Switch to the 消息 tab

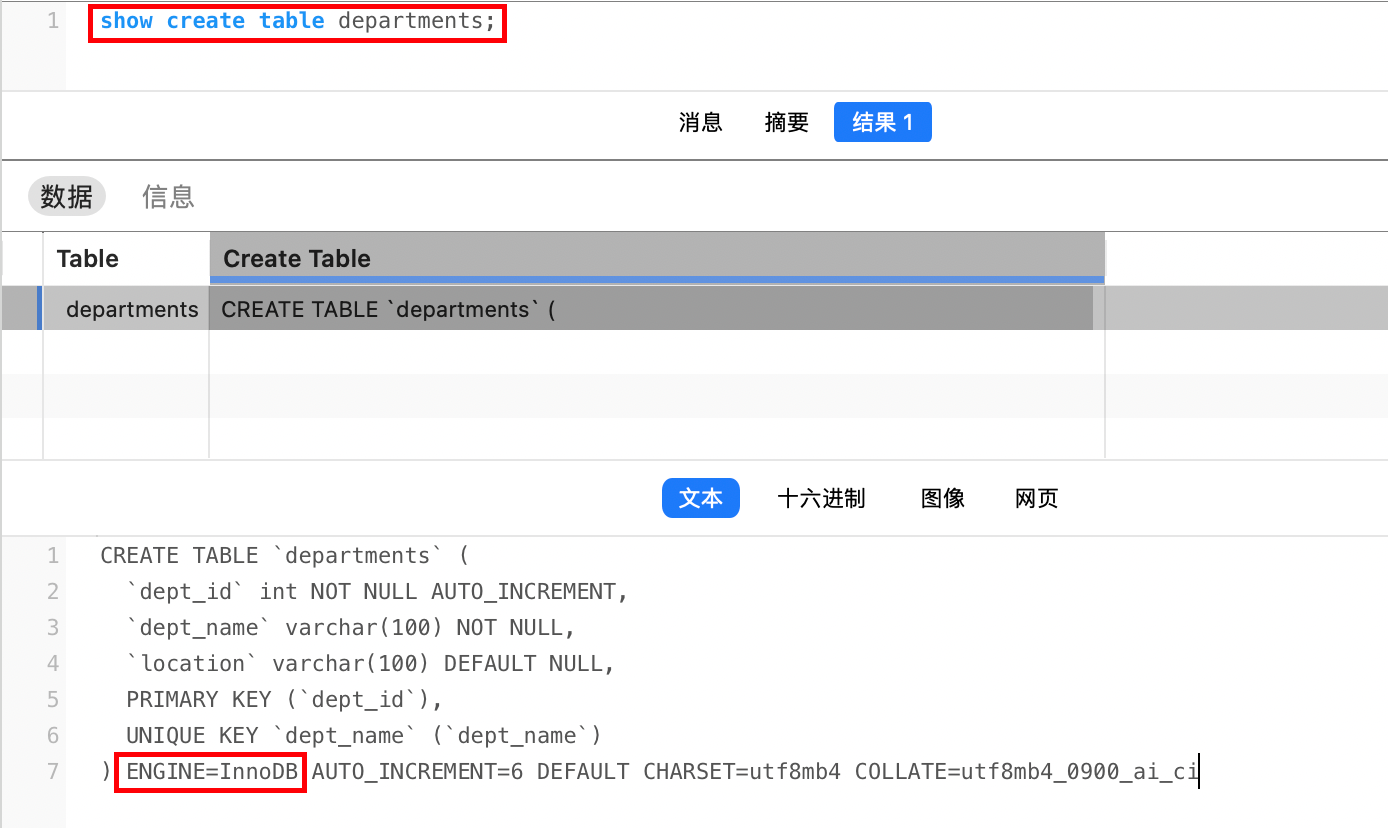(700, 123)
